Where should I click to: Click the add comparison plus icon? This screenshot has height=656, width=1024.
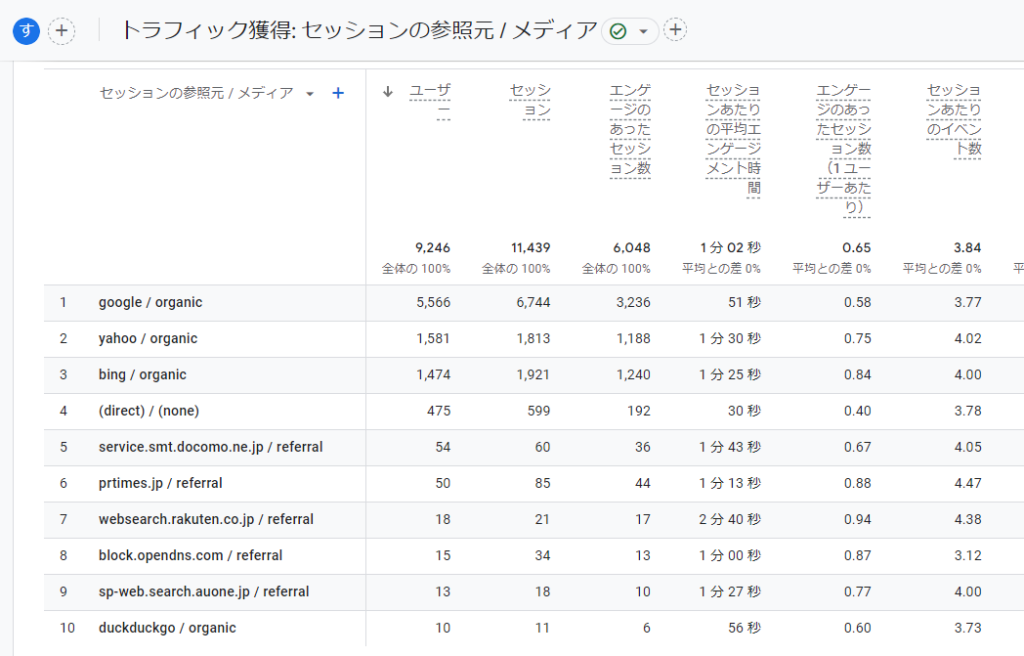click(61, 30)
